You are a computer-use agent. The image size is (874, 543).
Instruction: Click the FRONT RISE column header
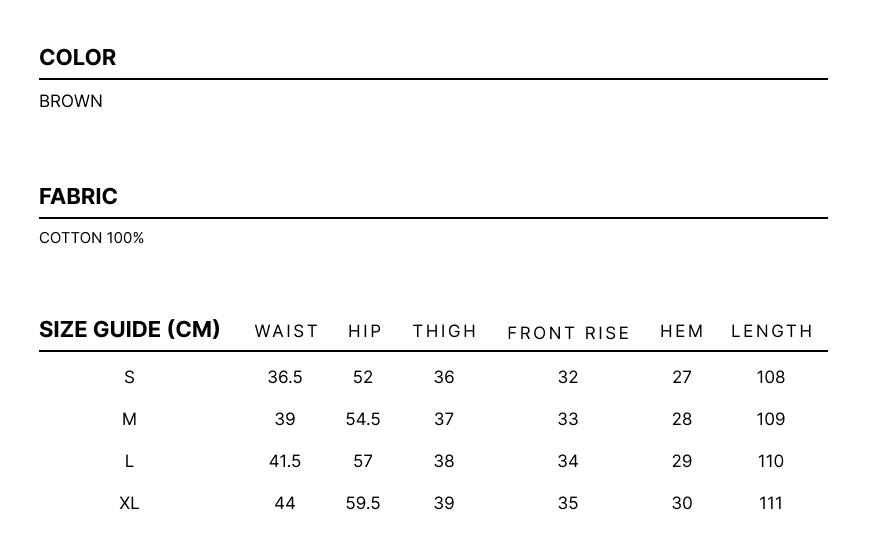tap(568, 333)
